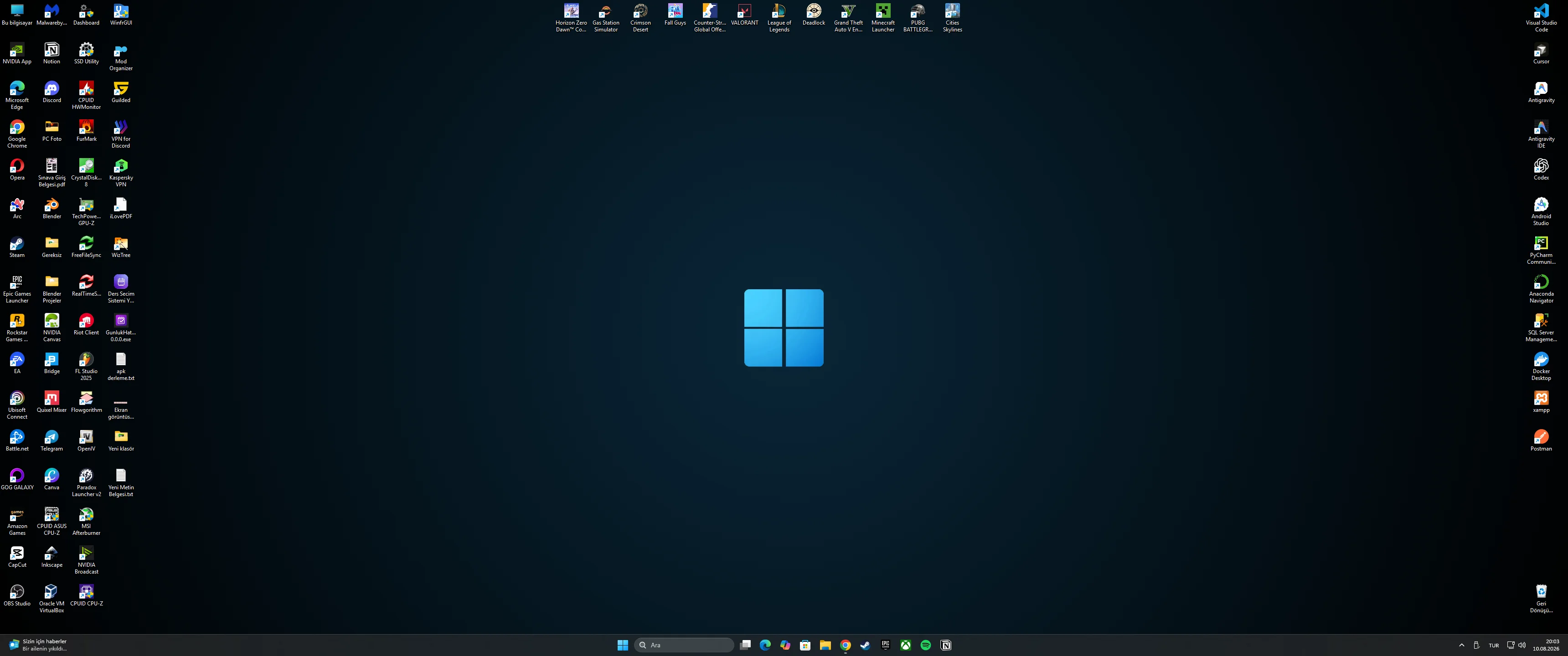Select the Inkscape desktop icon
The width and height of the screenshot is (1568, 656).
[x=52, y=557]
